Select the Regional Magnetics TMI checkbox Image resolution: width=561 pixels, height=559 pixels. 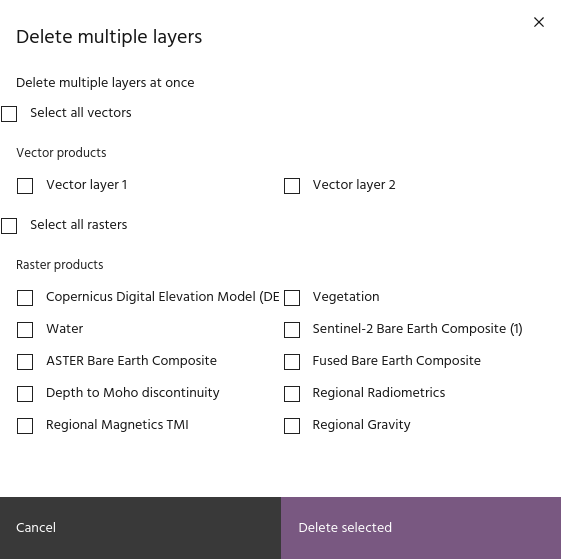[25, 426]
